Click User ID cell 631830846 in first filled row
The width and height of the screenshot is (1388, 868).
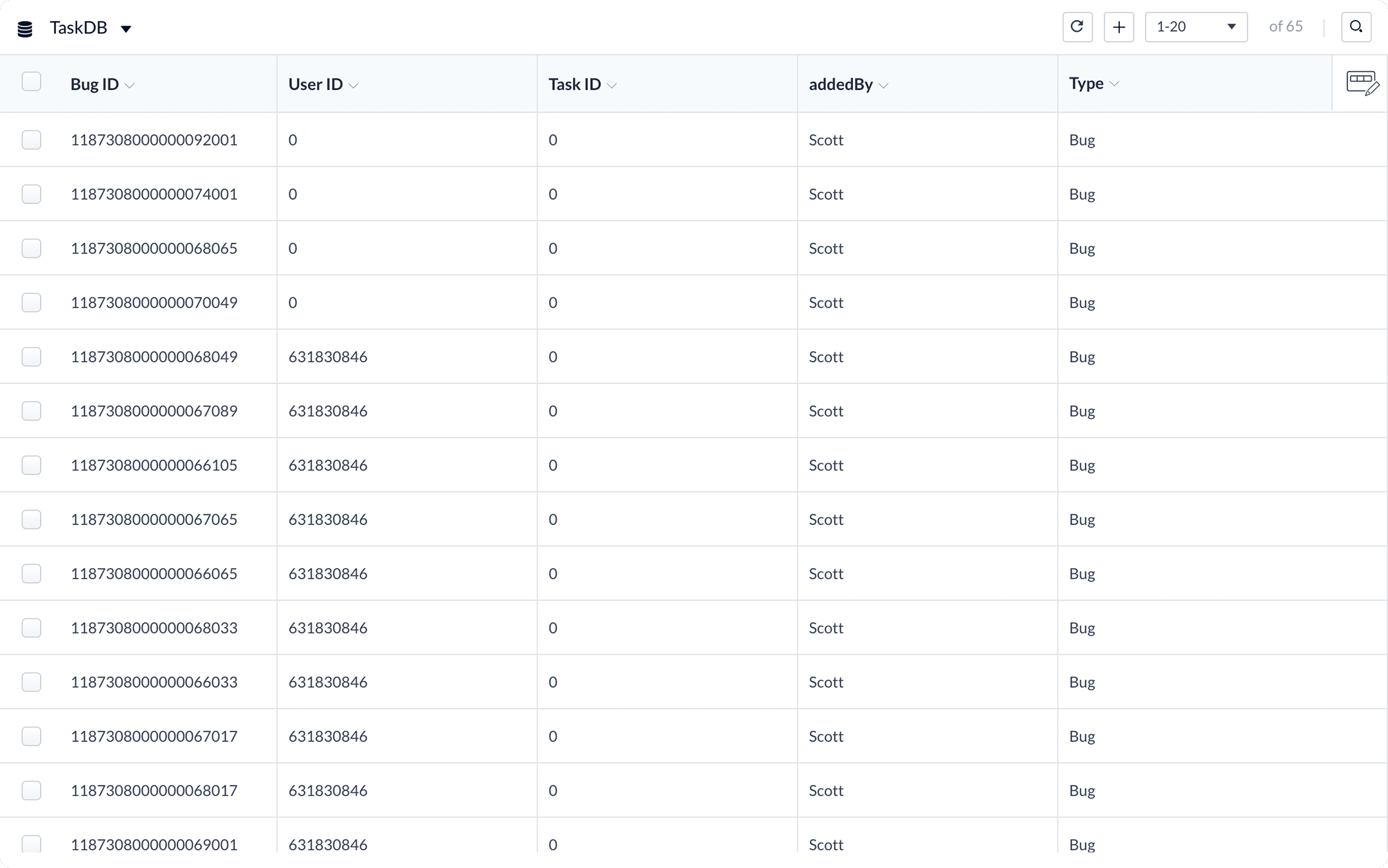pyautogui.click(x=328, y=357)
